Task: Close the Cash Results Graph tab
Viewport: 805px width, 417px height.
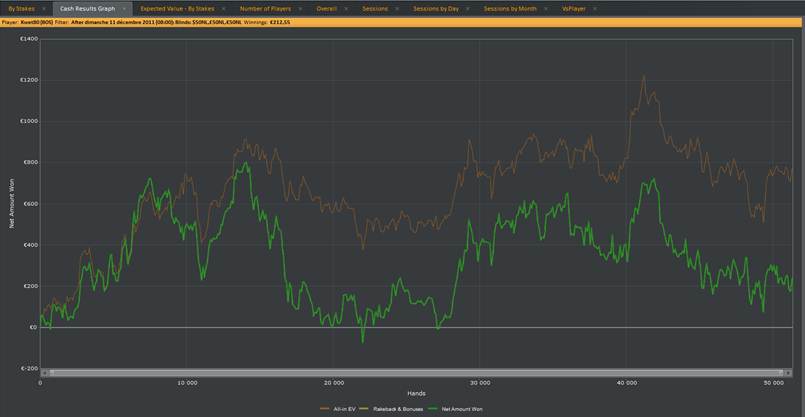Action: click(x=124, y=9)
